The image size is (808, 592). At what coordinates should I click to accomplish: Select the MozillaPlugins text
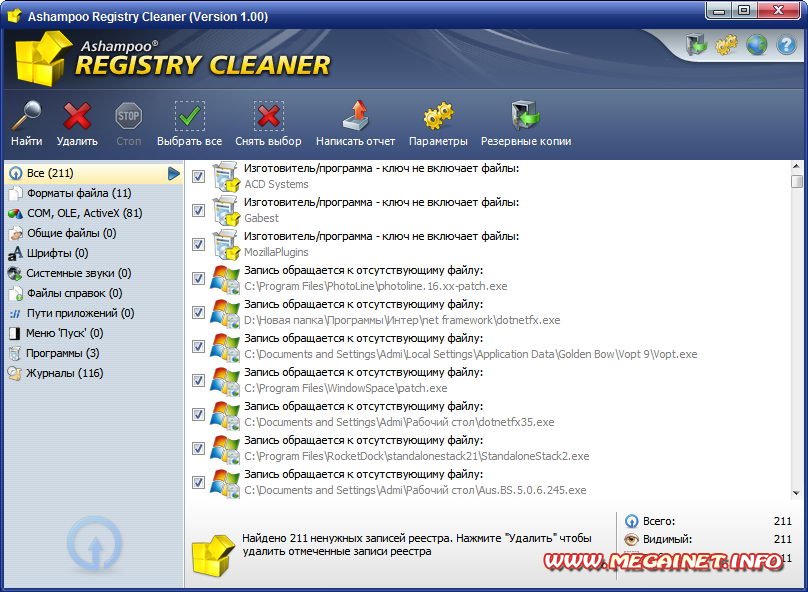276,252
